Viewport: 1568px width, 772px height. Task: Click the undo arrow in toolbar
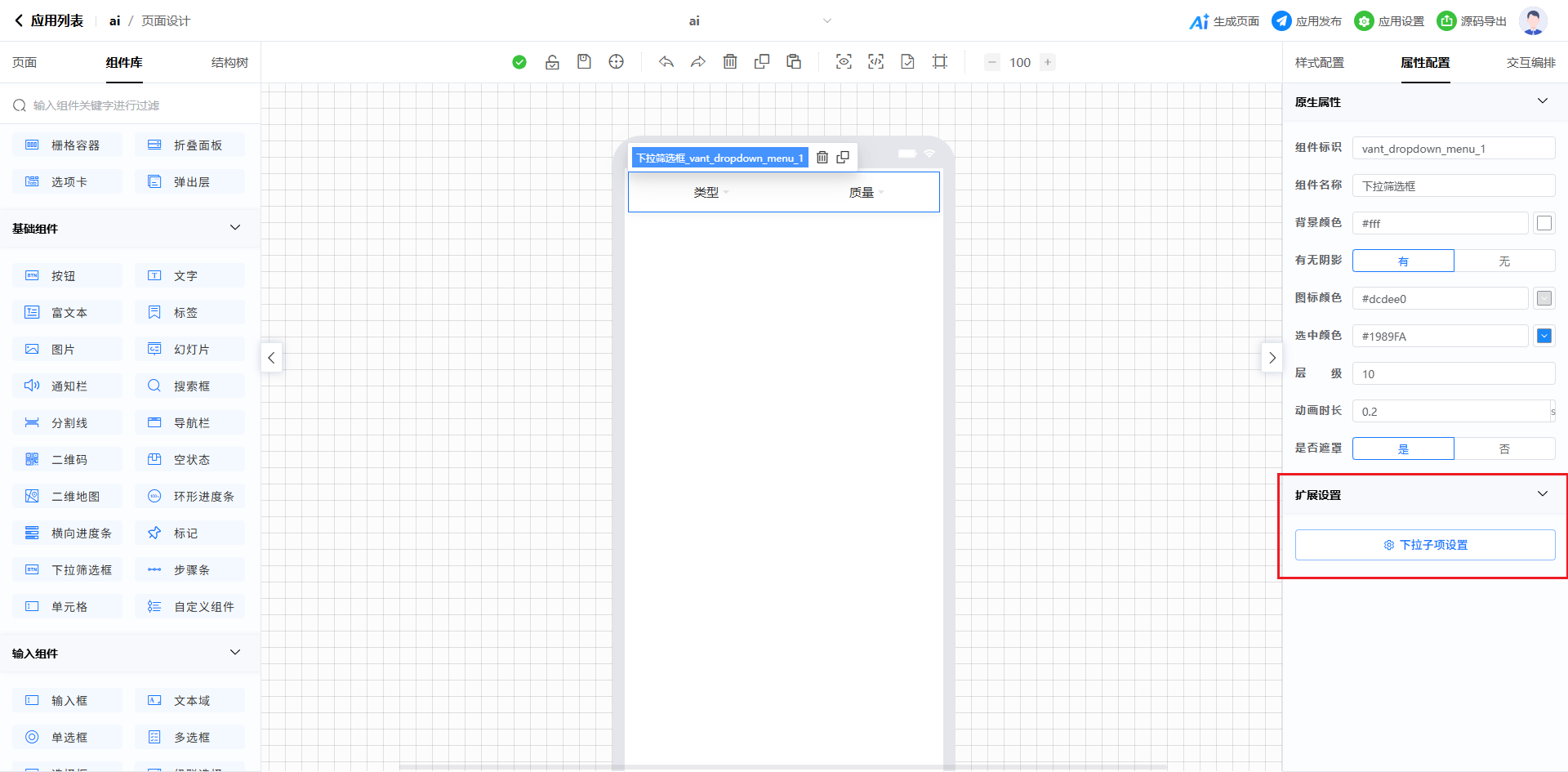(x=666, y=62)
